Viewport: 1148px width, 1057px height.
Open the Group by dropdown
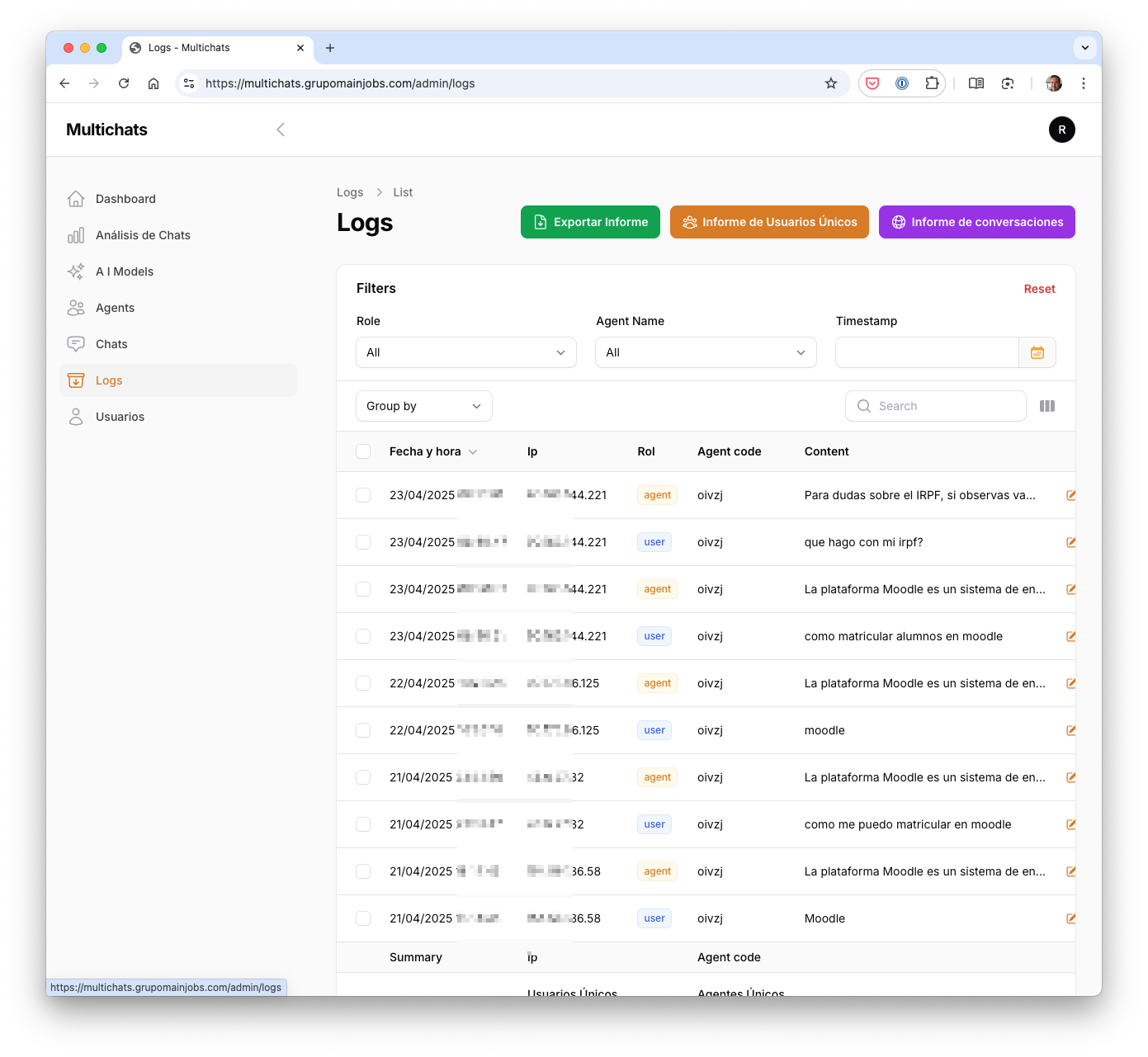pyautogui.click(x=423, y=406)
